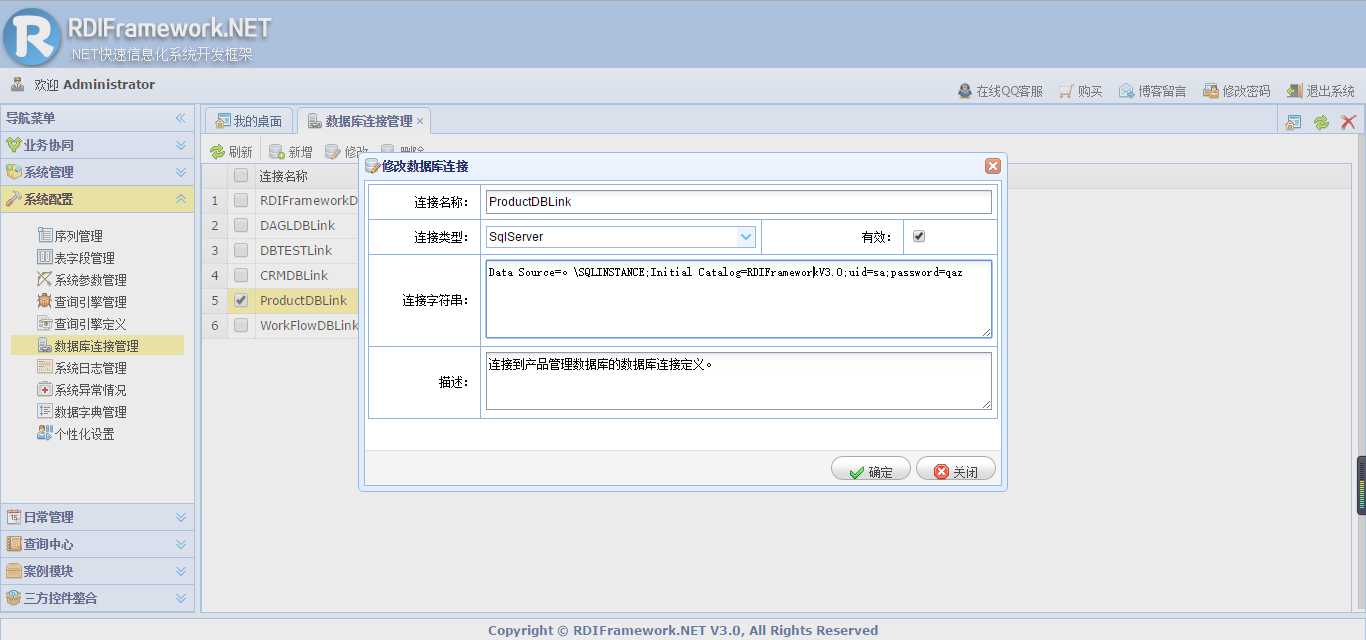Open 系统异常情况 in the sidebar
Screen dimensions: 1366x640
tap(82, 390)
